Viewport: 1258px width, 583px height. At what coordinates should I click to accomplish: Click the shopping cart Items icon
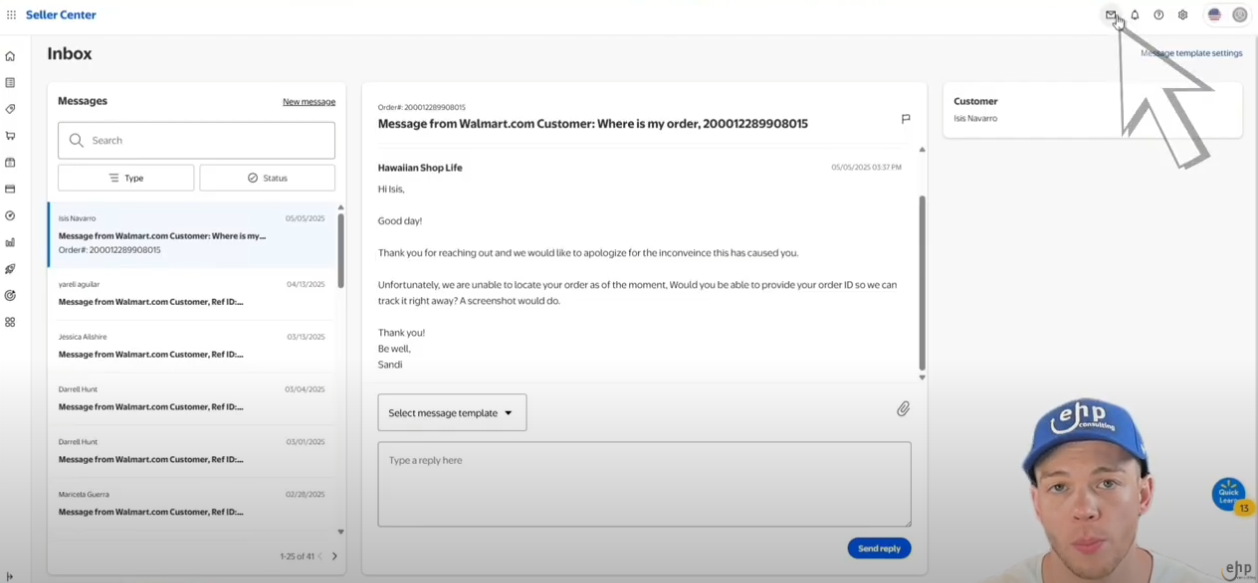(10, 136)
